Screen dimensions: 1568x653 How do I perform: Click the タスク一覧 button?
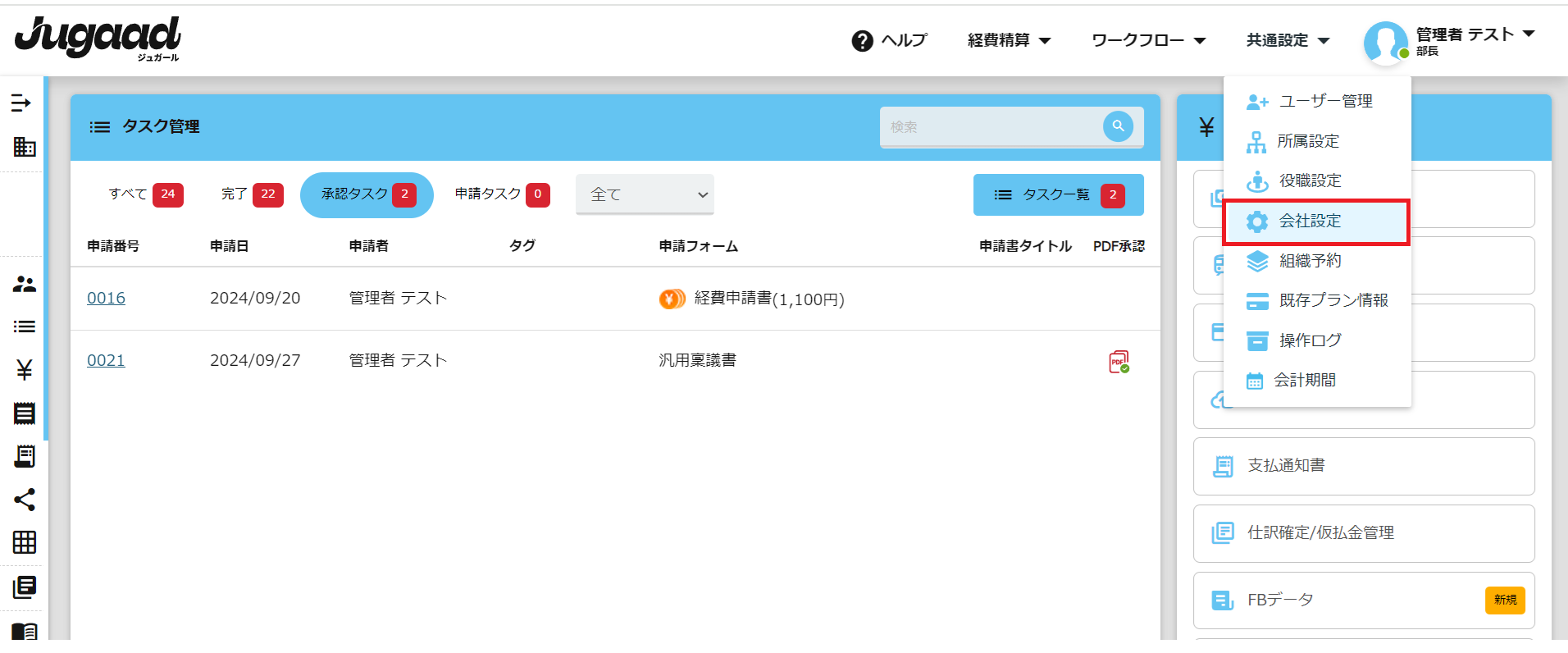click(1058, 194)
